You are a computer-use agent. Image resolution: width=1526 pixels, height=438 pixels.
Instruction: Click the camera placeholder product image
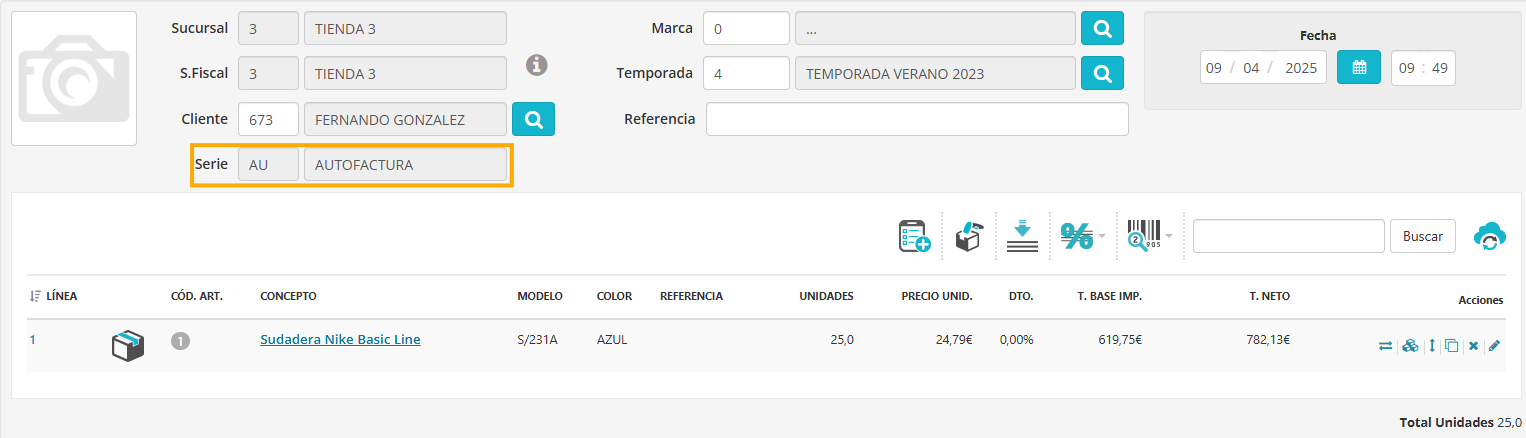(74, 79)
